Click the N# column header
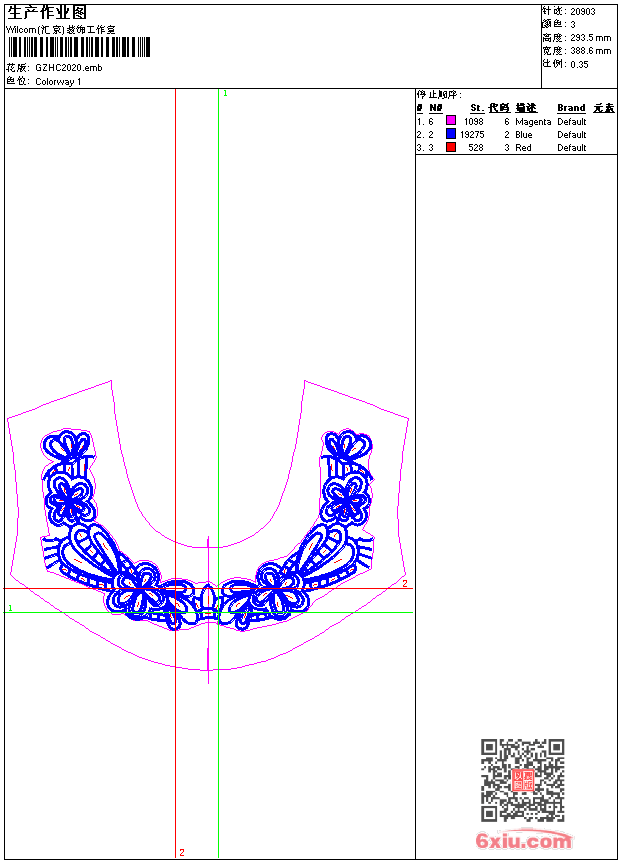This screenshot has height=860, width=620. pyautogui.click(x=436, y=108)
